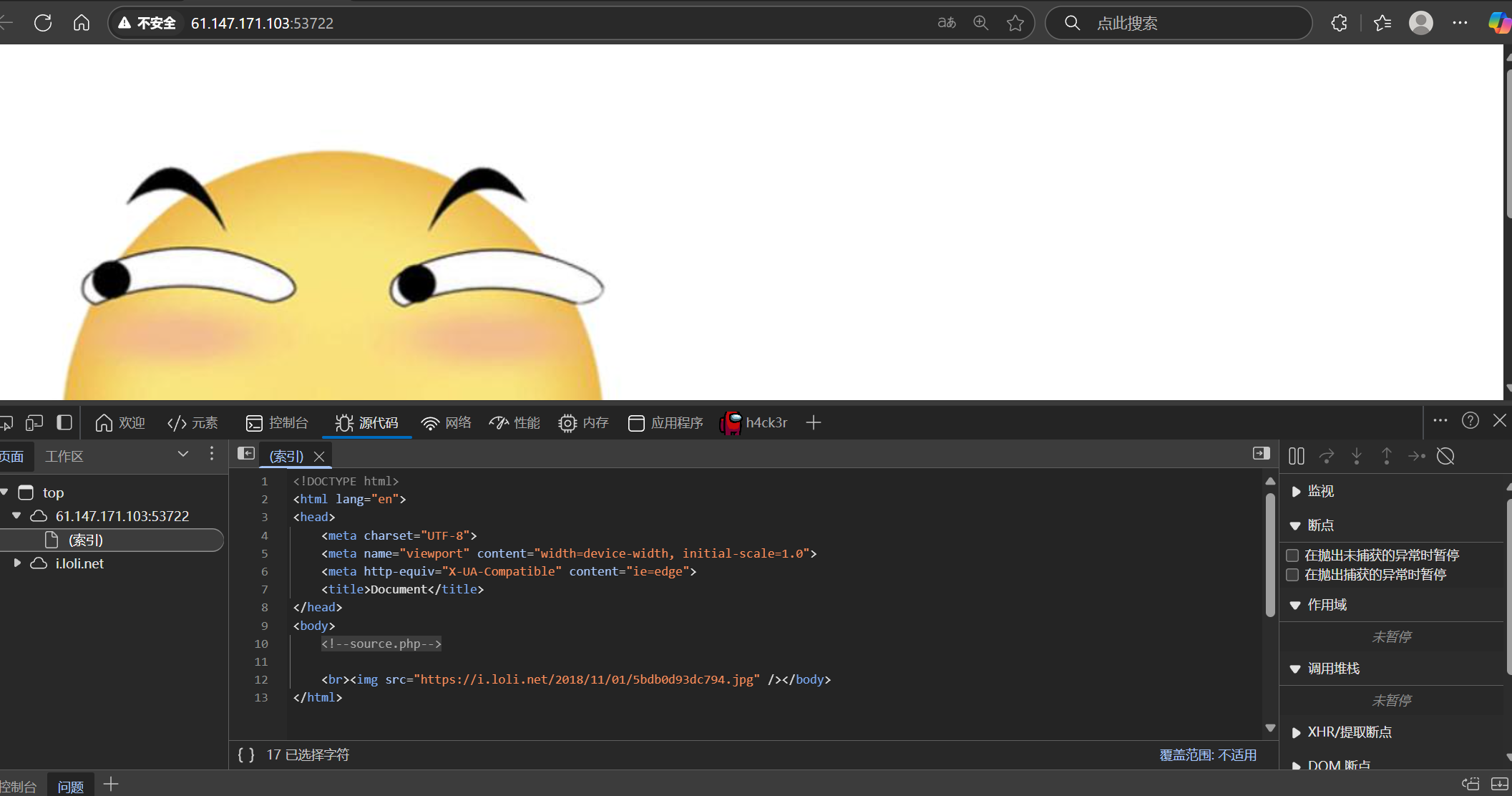Click the star to favorite this page
This screenshot has height=796, width=1512.
click(1015, 23)
